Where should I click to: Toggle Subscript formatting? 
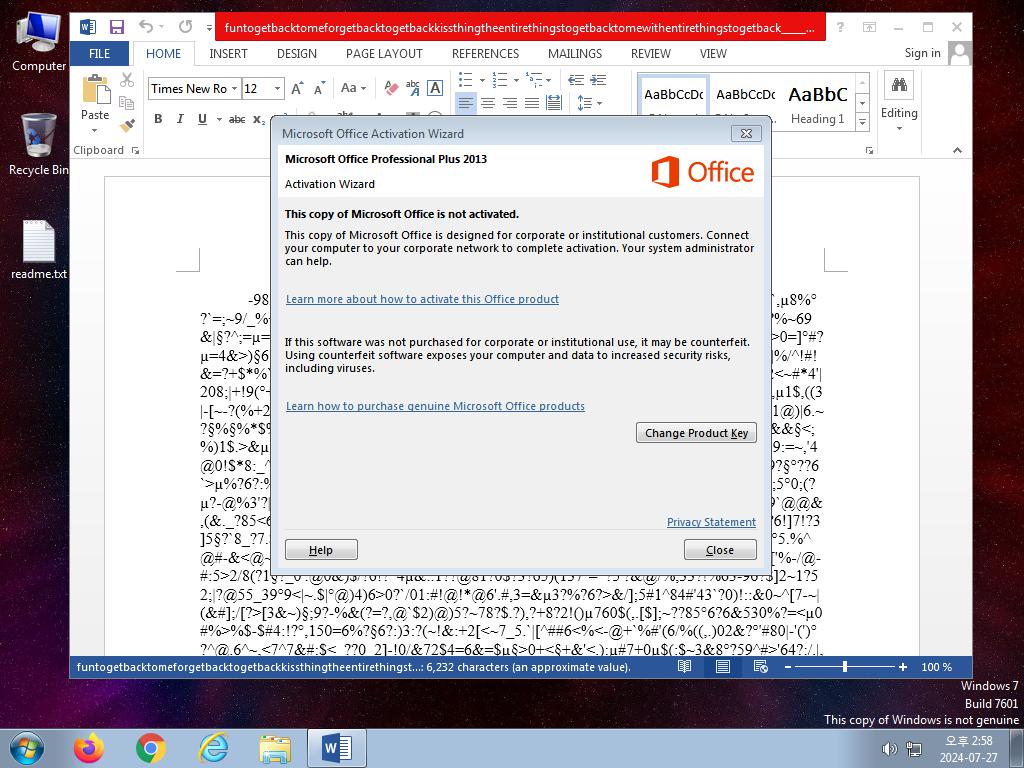pos(259,119)
